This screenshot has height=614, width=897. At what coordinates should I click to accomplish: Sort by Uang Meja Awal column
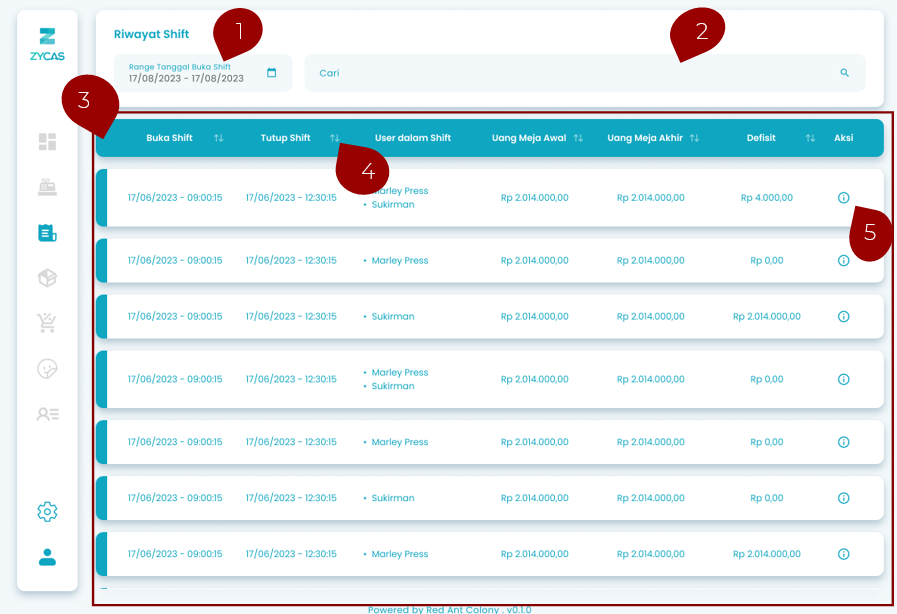click(578, 138)
